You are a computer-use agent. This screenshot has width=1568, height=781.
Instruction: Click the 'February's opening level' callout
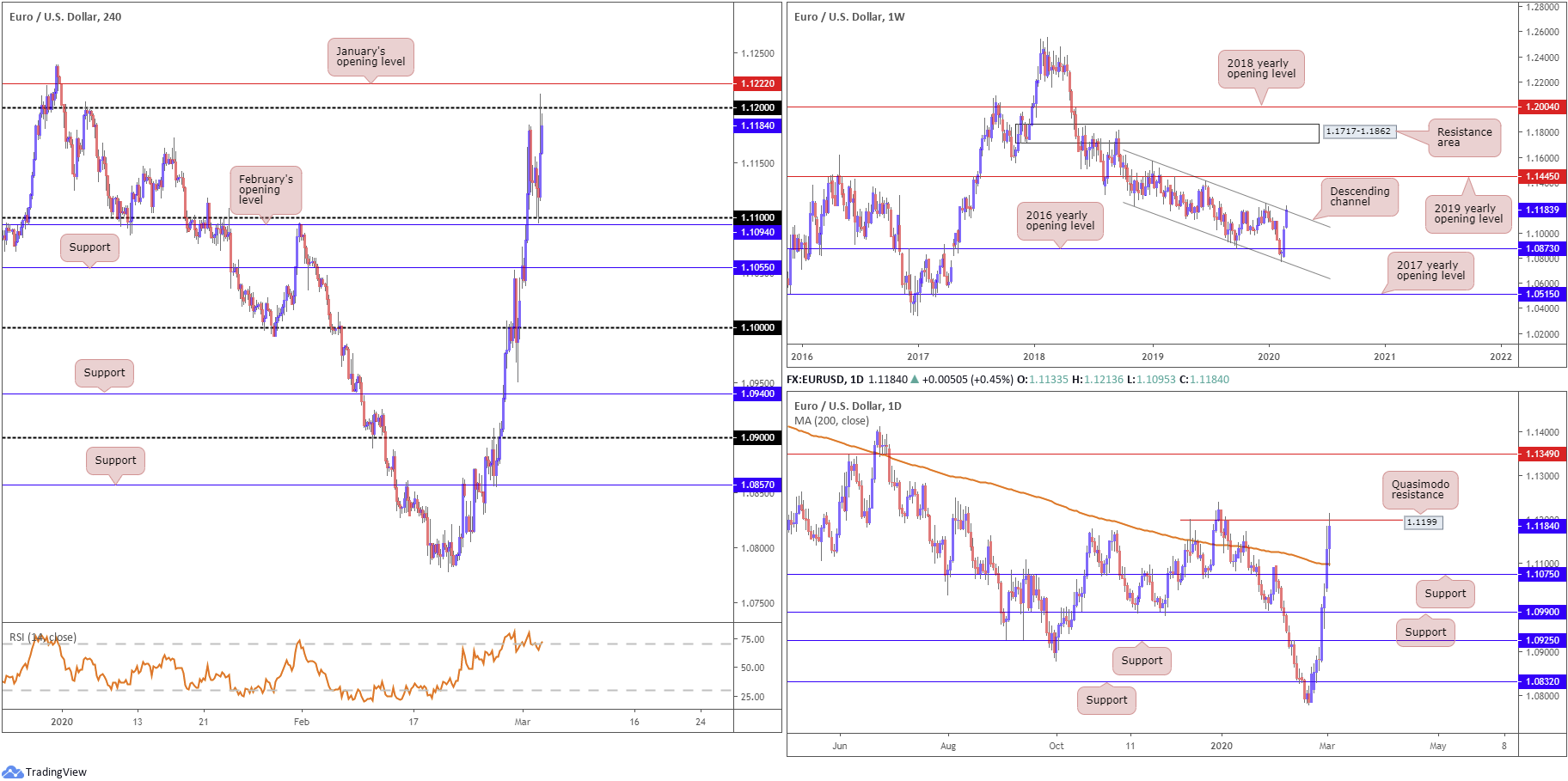coord(266,190)
